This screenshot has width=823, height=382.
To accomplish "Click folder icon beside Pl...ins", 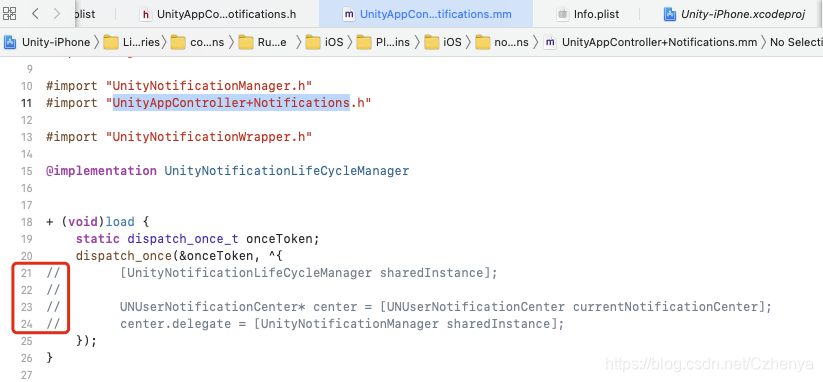I will 364,42.
